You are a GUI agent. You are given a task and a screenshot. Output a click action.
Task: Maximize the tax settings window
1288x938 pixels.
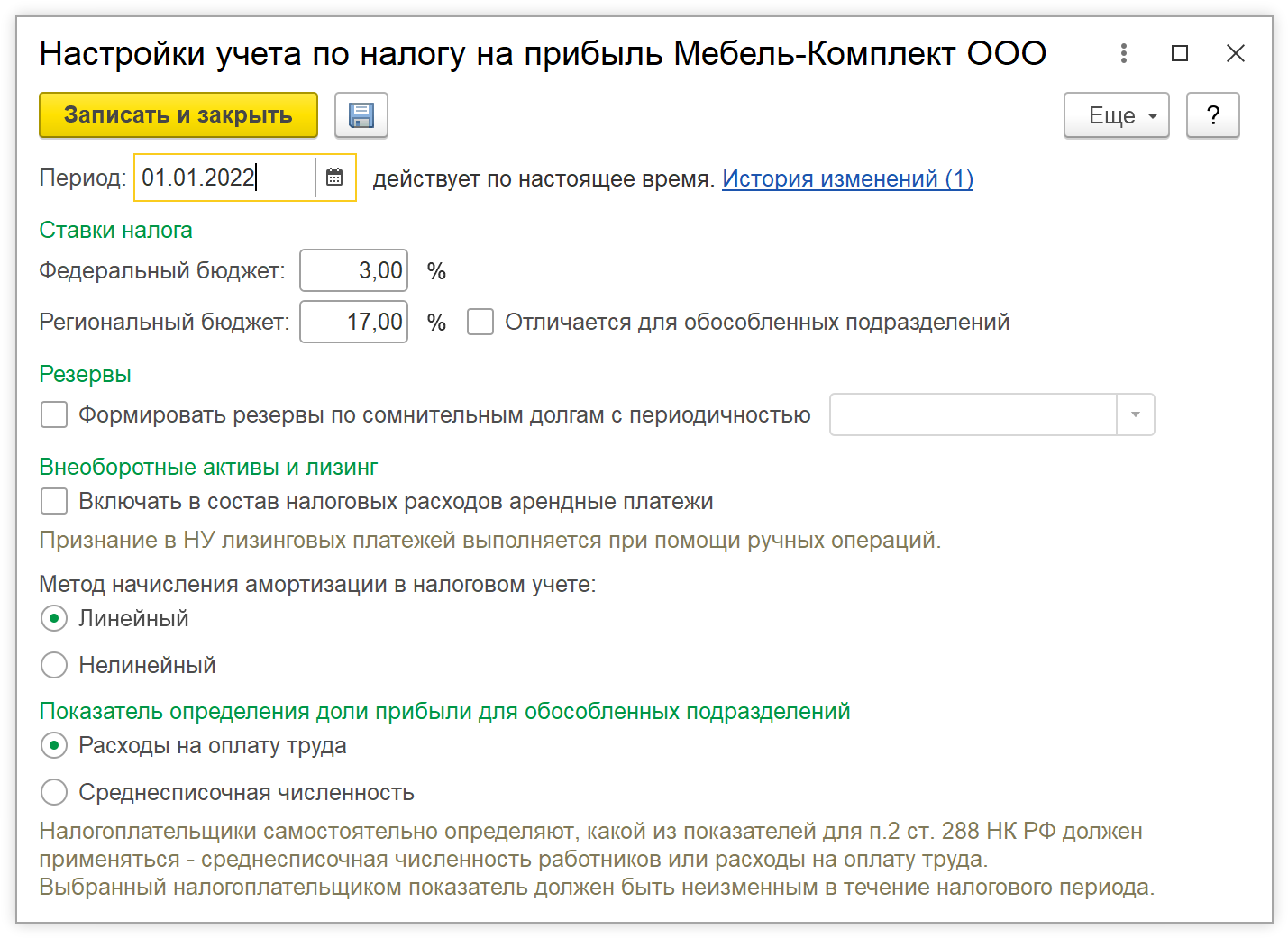click(x=1179, y=53)
